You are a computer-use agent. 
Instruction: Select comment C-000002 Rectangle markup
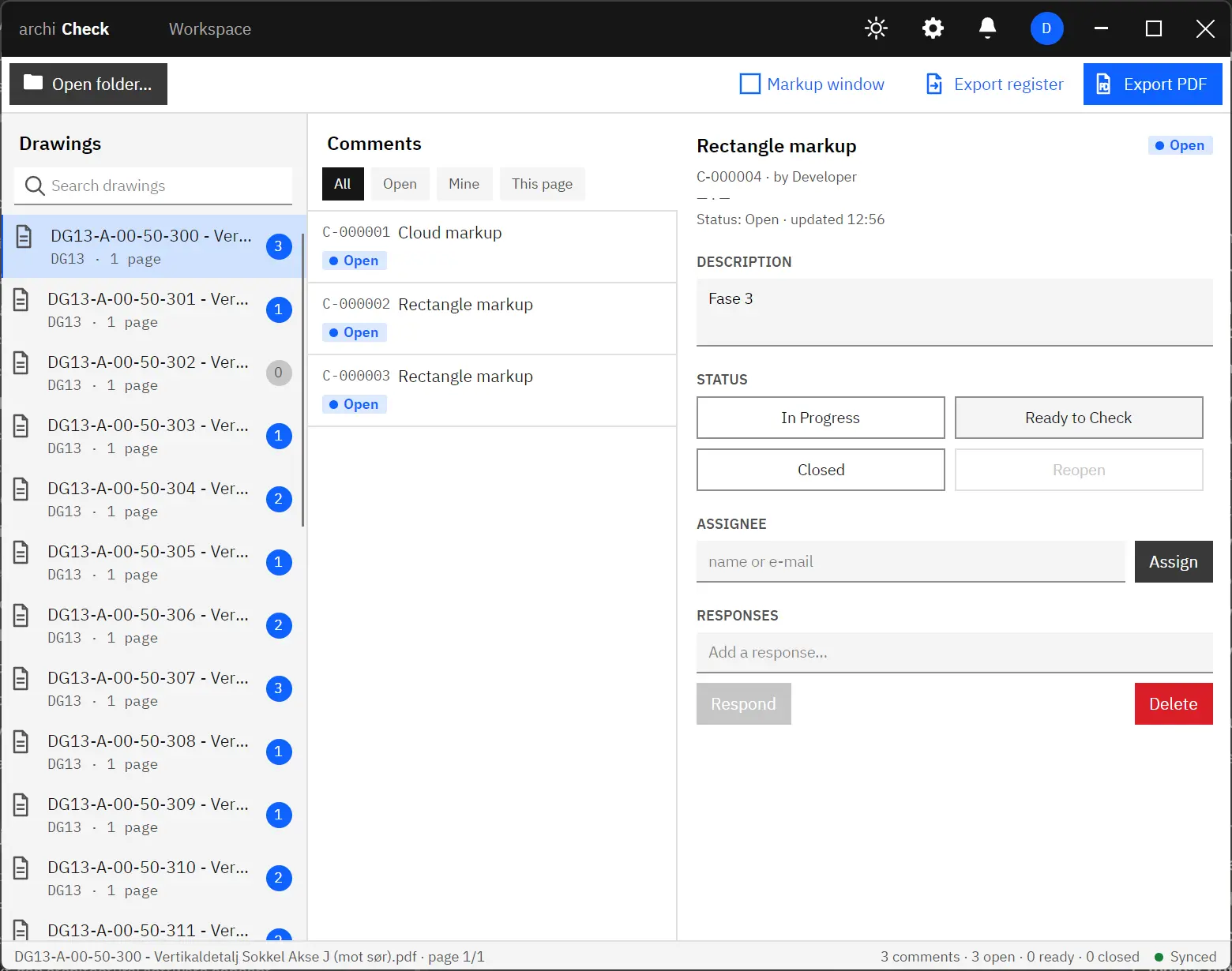click(492, 318)
